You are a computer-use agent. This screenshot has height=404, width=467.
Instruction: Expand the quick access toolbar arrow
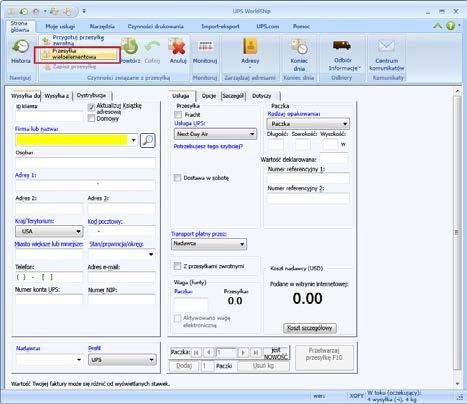click(84, 11)
